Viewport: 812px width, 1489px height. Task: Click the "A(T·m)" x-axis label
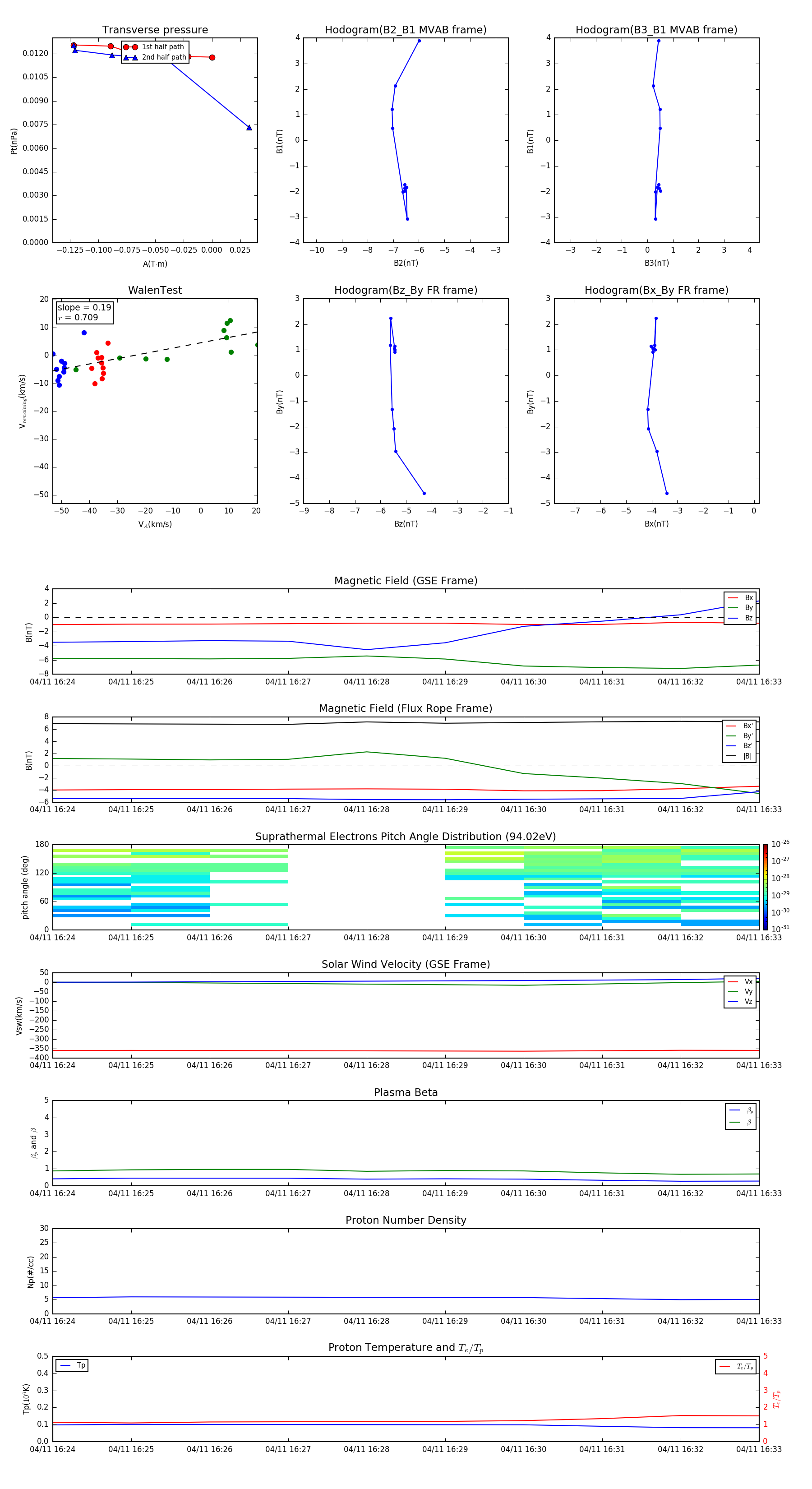155,264
